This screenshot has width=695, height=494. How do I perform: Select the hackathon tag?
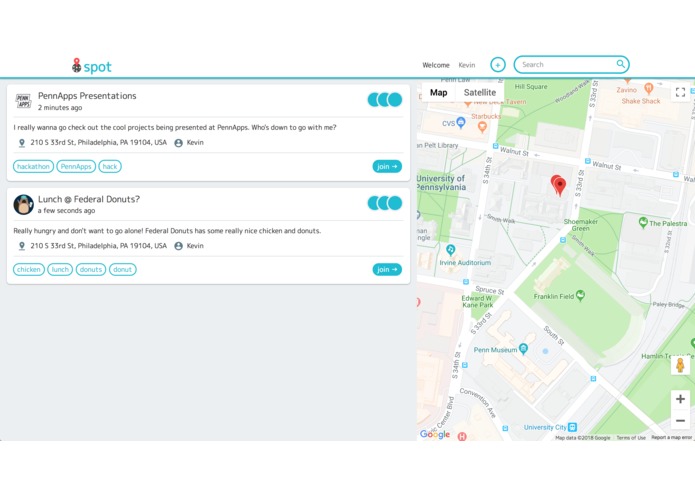pos(33,167)
